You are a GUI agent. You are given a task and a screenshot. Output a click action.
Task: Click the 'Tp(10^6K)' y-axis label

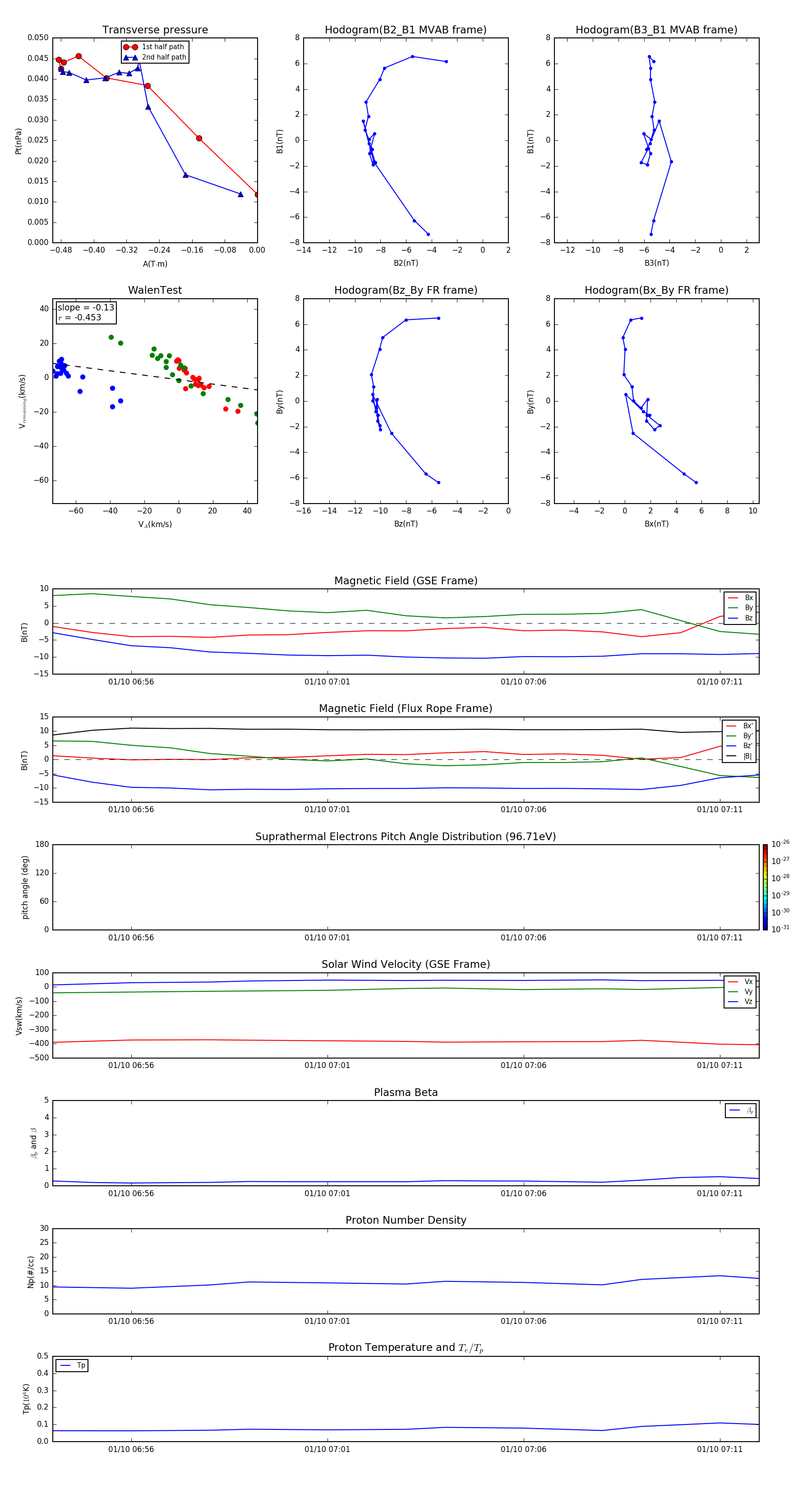(x=26, y=1399)
